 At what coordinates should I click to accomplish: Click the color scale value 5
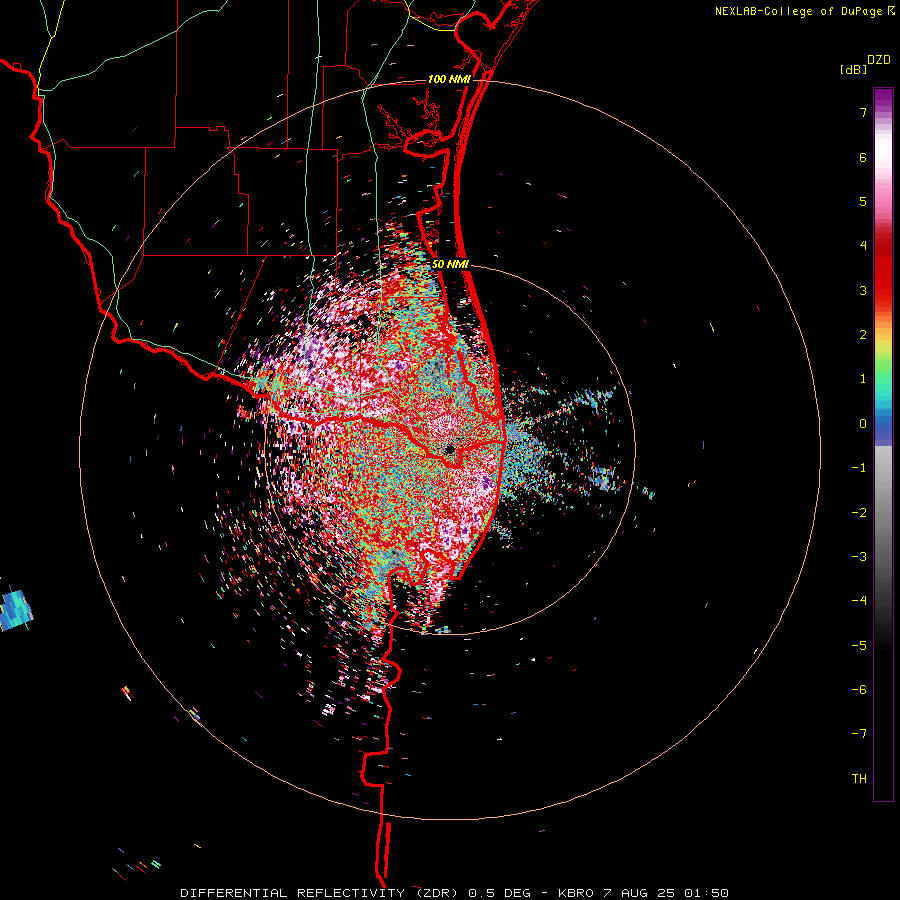click(x=863, y=201)
